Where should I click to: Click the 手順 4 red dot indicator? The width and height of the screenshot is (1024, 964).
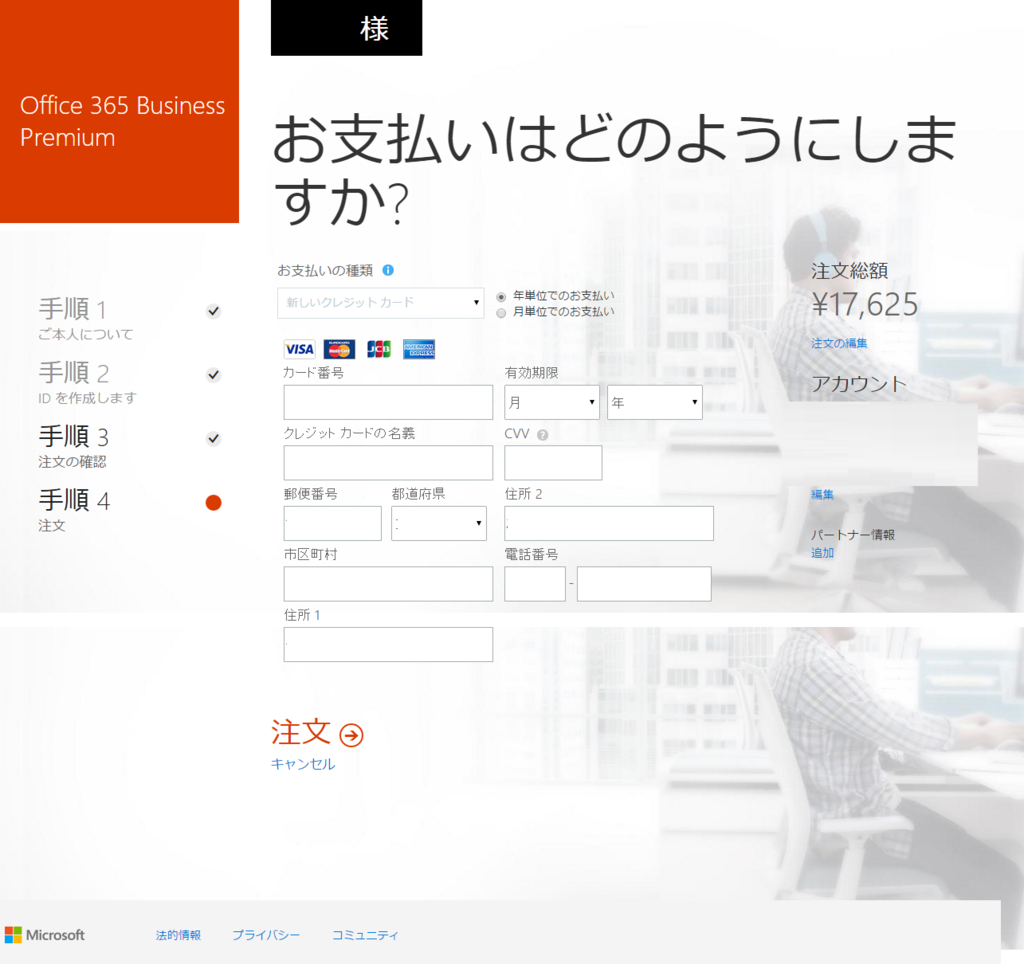(x=214, y=502)
